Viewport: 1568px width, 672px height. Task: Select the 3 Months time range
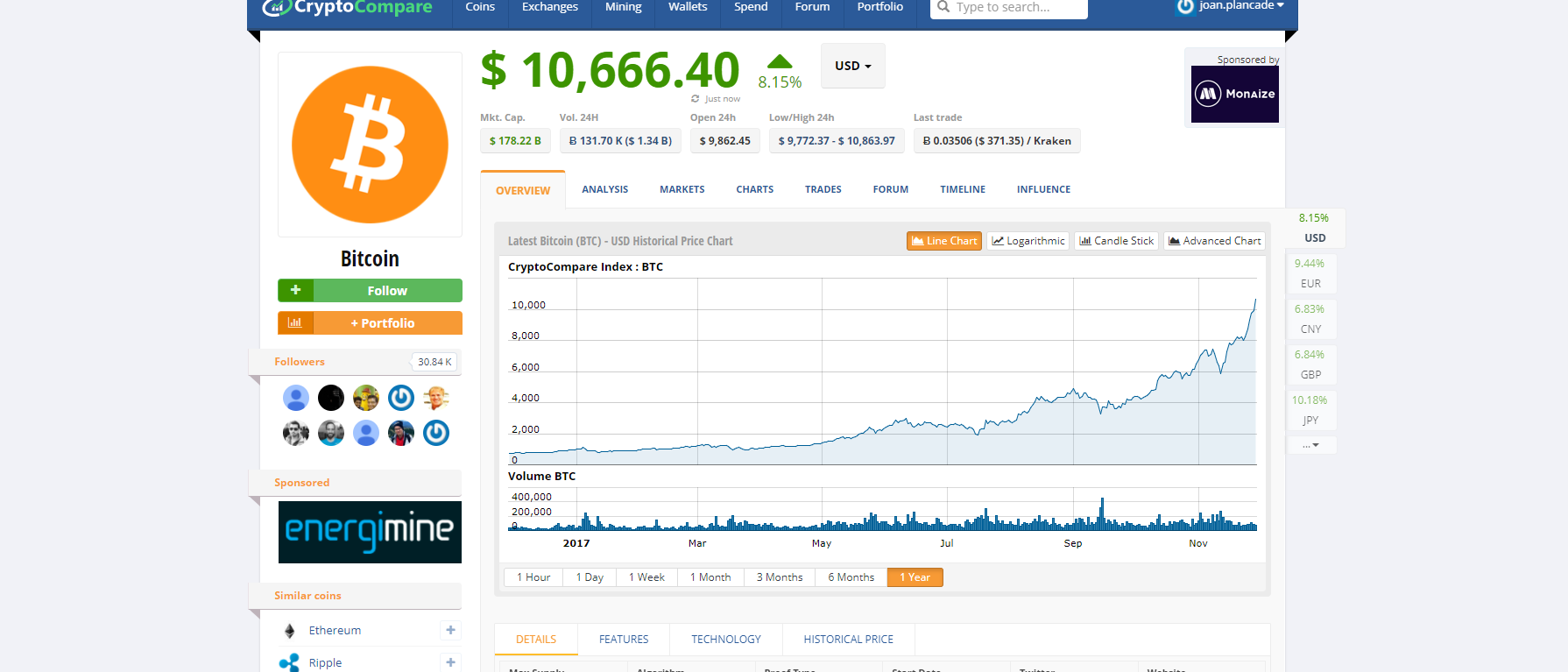click(780, 577)
